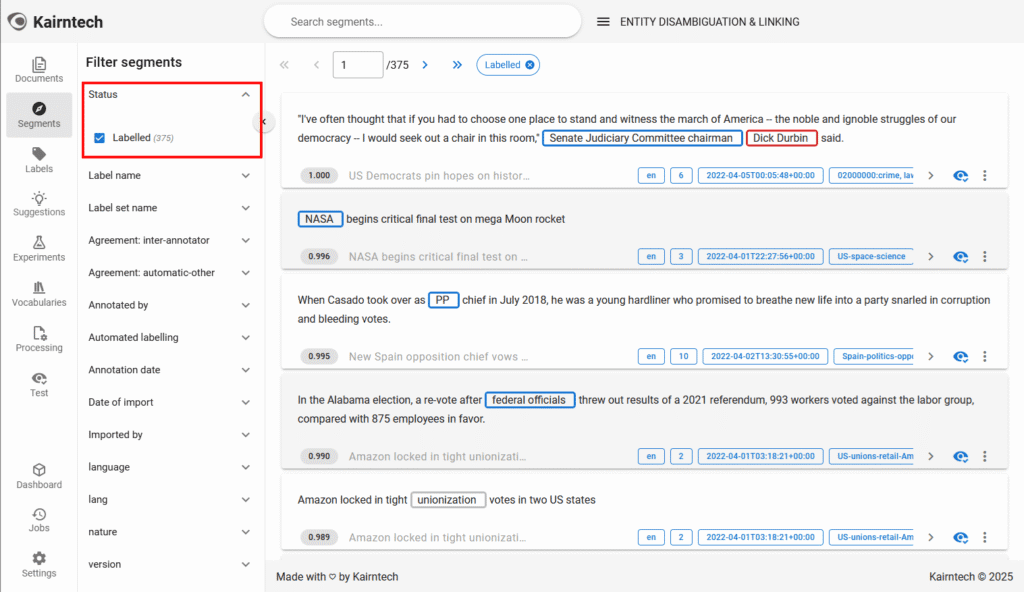Open the Labels sidebar section
This screenshot has height=592, width=1024.
click(39, 160)
